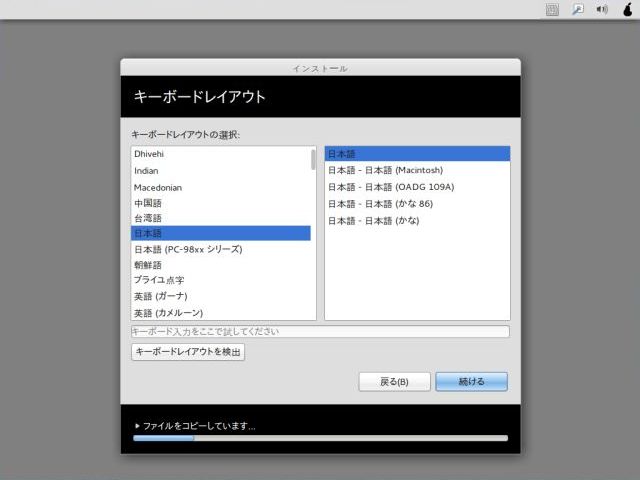Click the keyboard test input field

[320, 331]
